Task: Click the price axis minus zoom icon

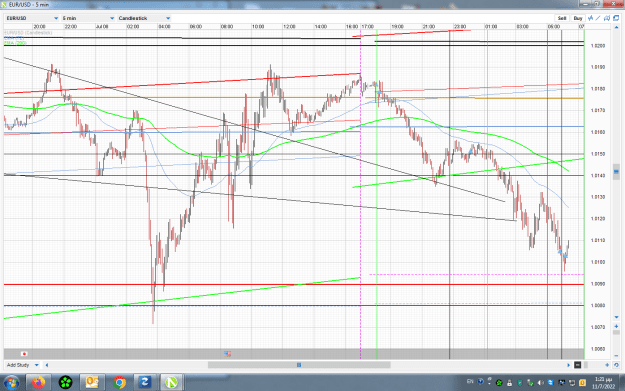Action: [x=616, y=356]
